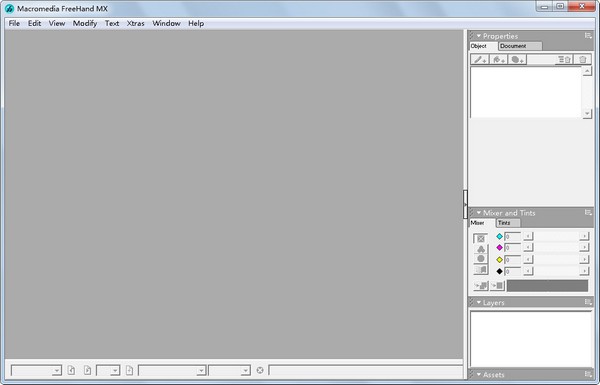
Task: Open the Properties panel options menu icon
Action: (588, 36)
